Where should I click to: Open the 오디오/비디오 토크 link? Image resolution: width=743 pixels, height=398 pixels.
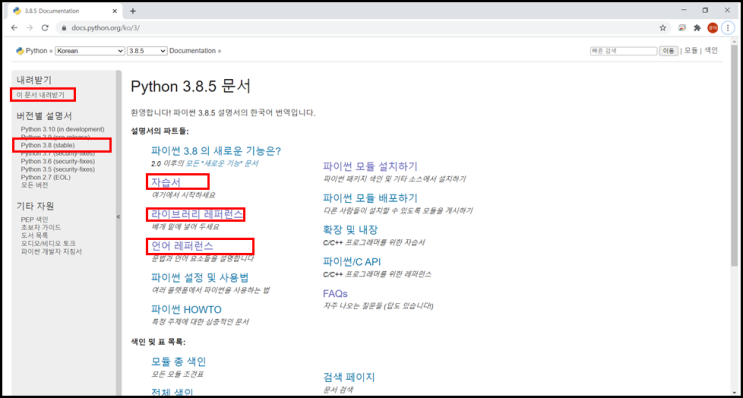pyautogui.click(x=48, y=244)
